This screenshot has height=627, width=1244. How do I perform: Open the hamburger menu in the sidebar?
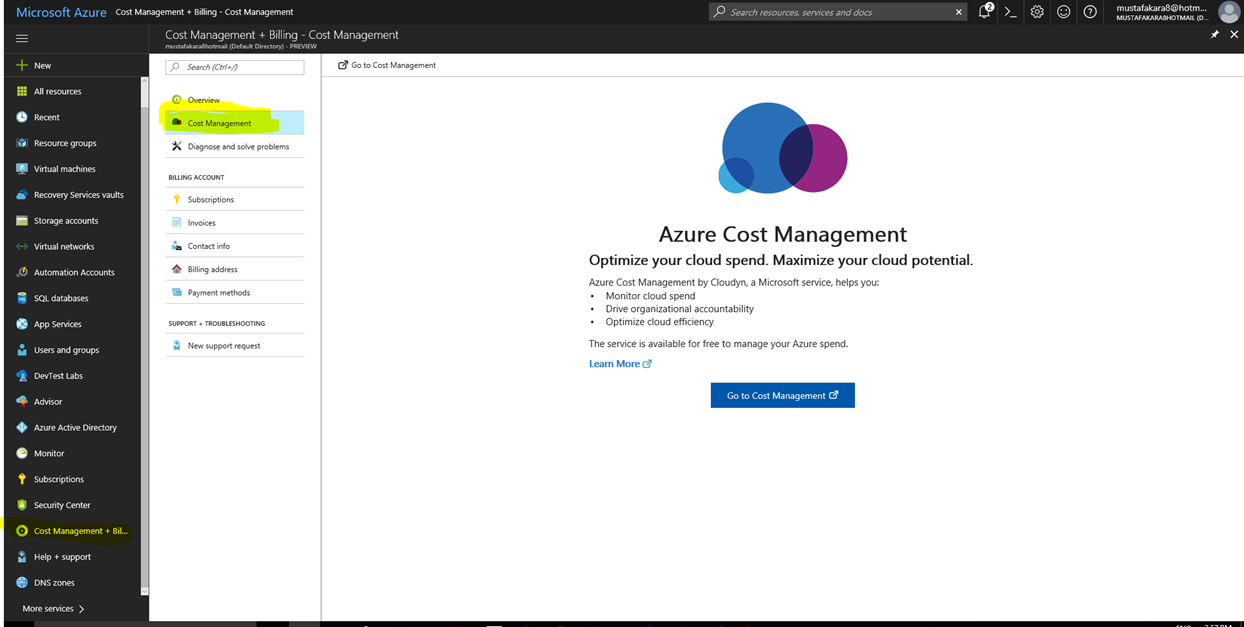(22, 39)
